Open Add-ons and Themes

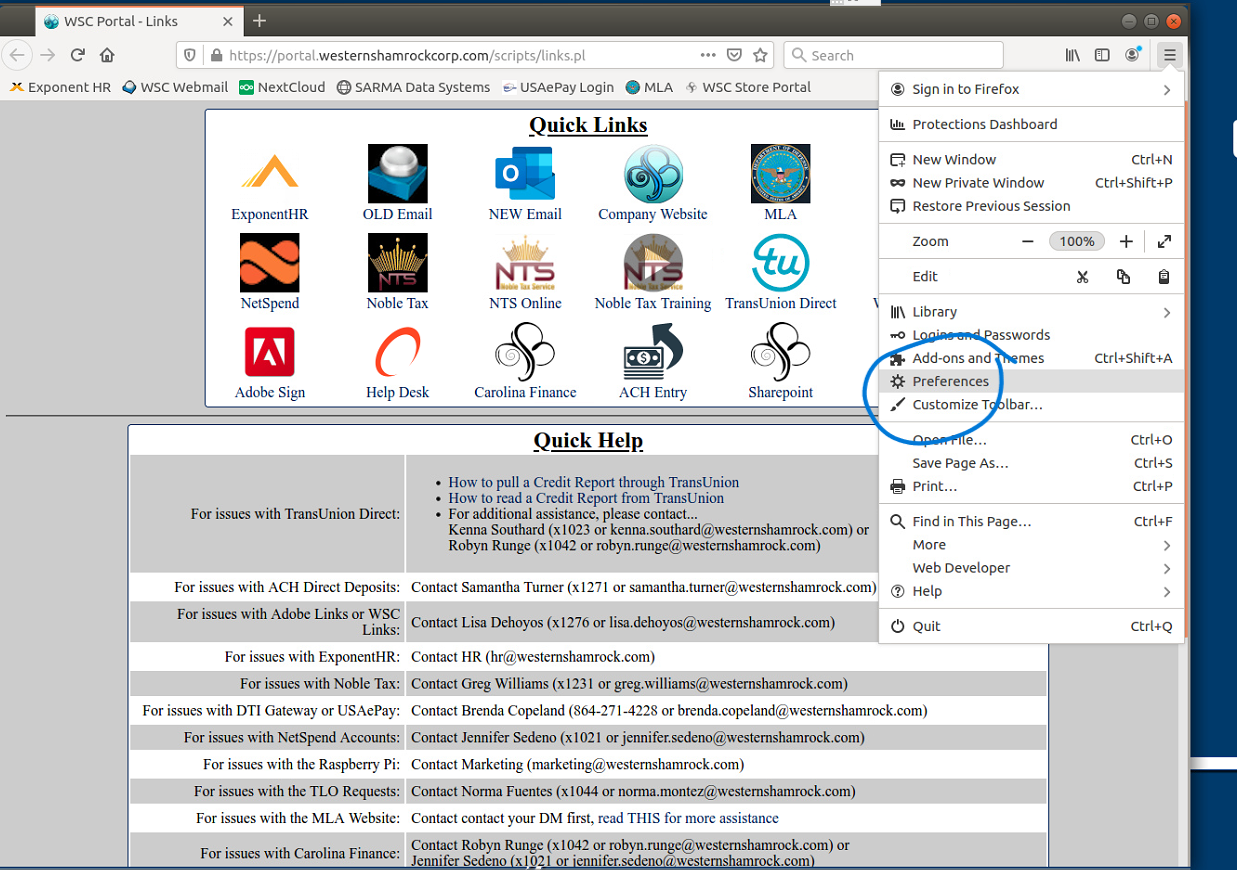pyautogui.click(x=1031, y=358)
